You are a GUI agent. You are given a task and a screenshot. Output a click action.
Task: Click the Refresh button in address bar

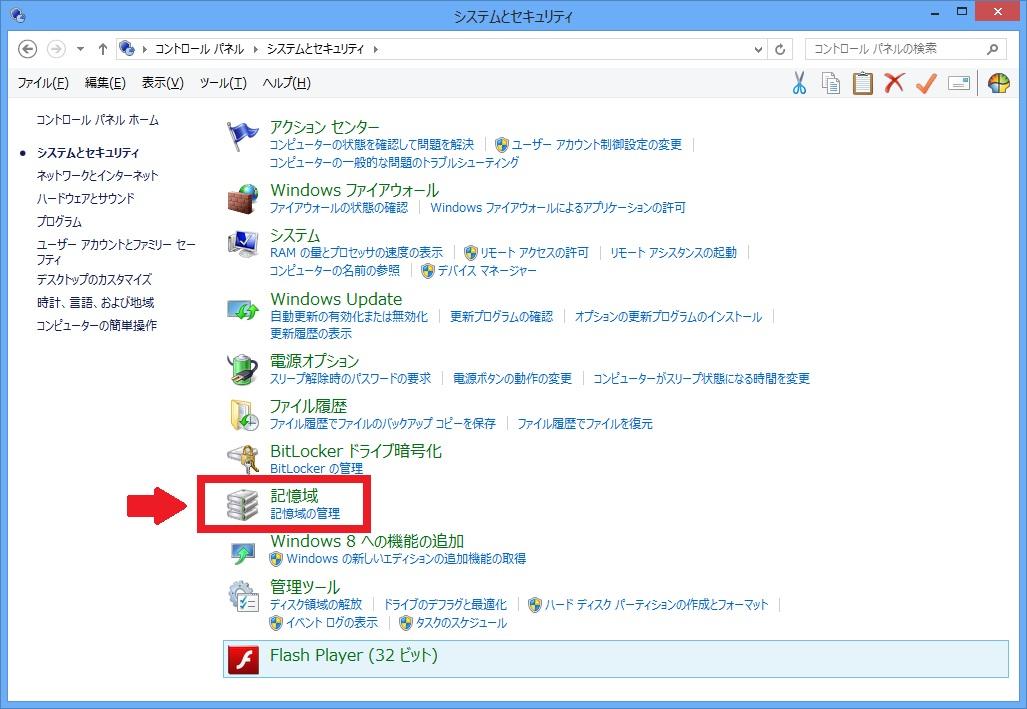[779, 49]
